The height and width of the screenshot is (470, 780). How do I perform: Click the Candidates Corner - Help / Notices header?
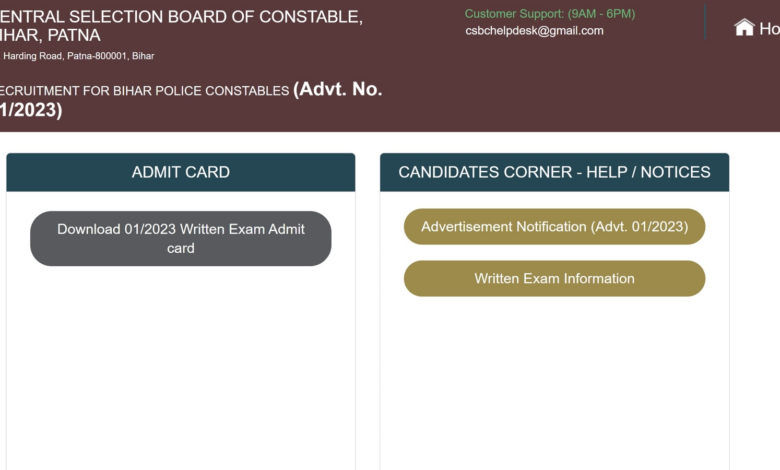tap(555, 172)
